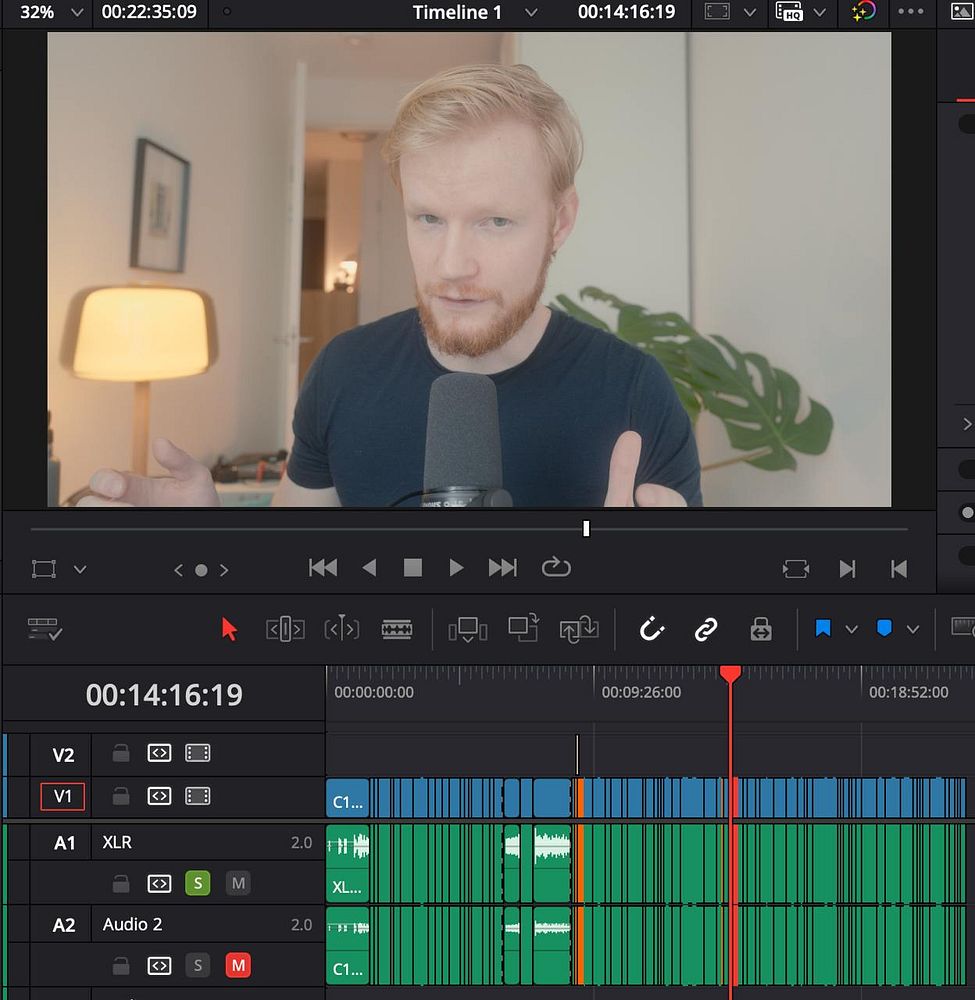The image size is (975, 1000).
Task: Select the first C1 video clip on V1
Action: [348, 798]
